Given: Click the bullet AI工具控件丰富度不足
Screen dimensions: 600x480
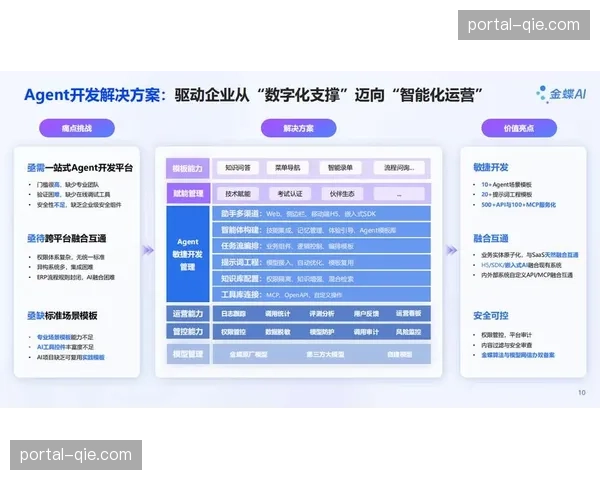Looking at the screenshot, I should point(65,347).
